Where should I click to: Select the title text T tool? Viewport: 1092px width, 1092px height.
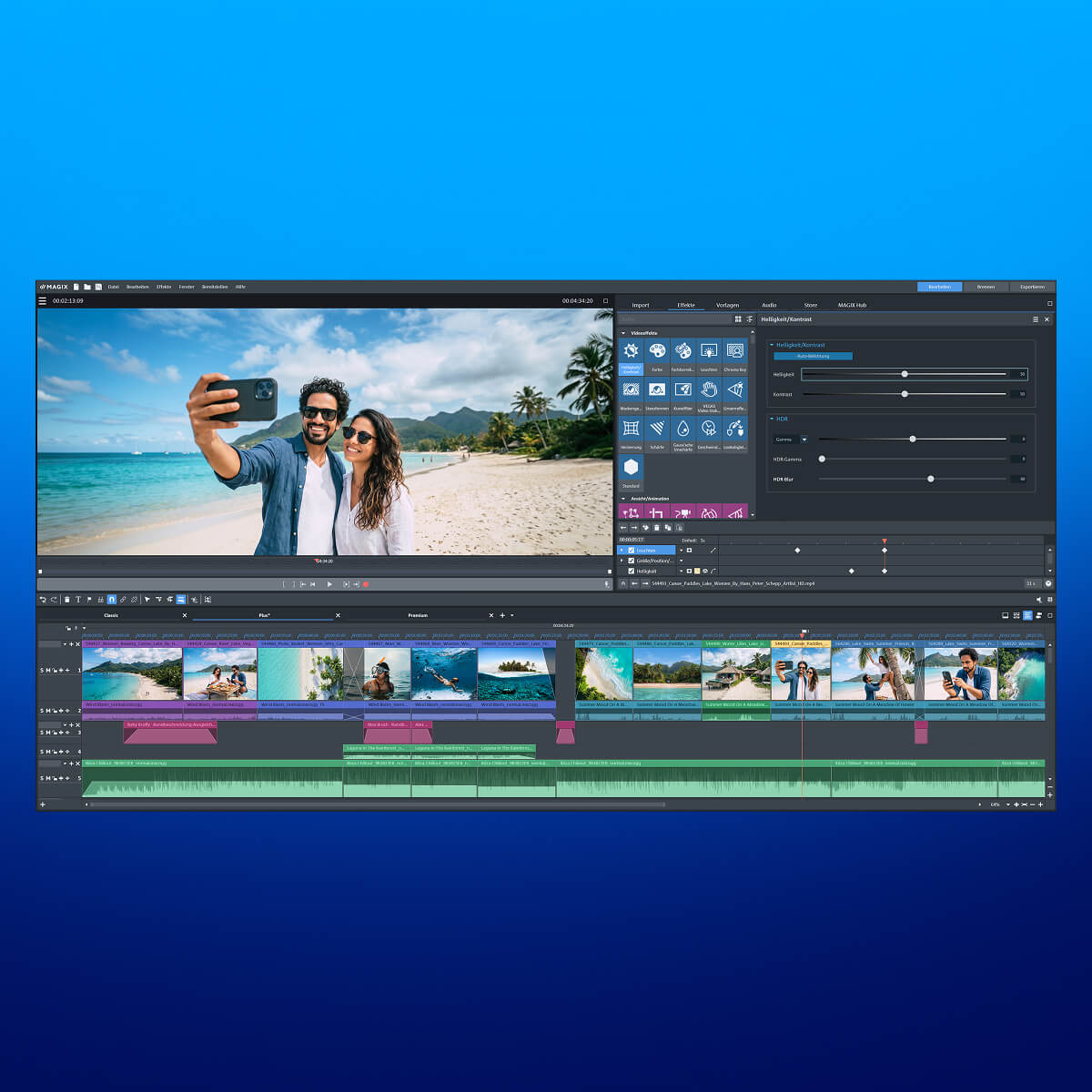click(x=78, y=600)
